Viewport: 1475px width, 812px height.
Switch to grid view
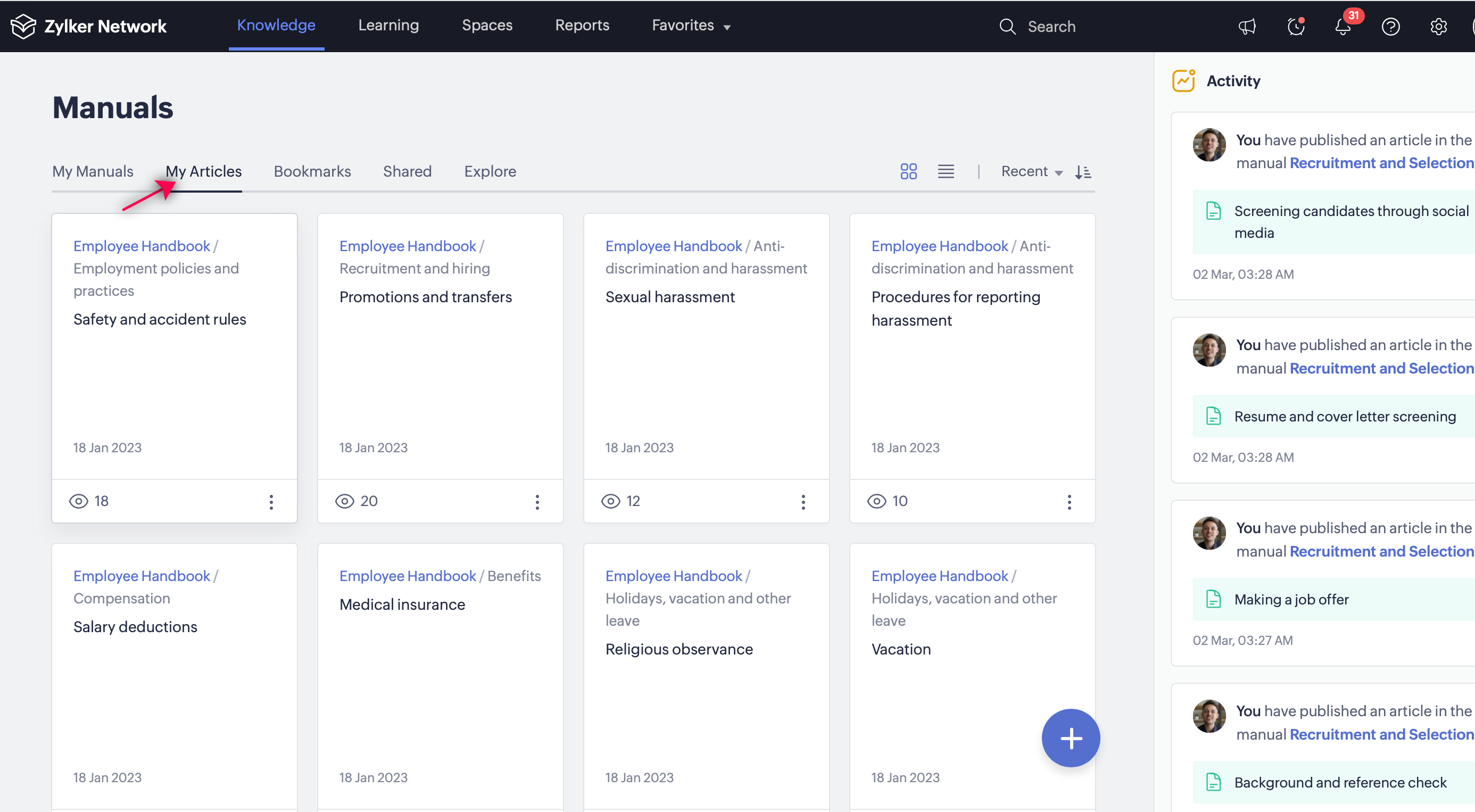pyautogui.click(x=908, y=172)
